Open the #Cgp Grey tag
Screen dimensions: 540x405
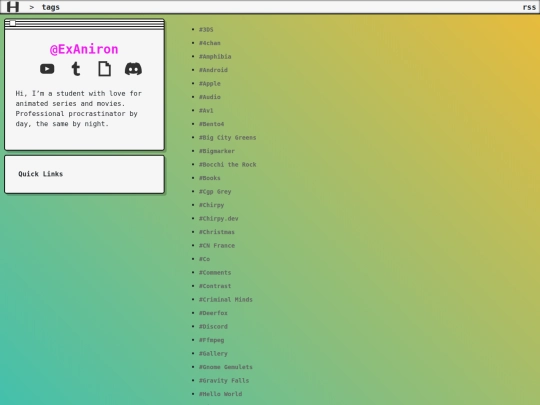[215, 191]
